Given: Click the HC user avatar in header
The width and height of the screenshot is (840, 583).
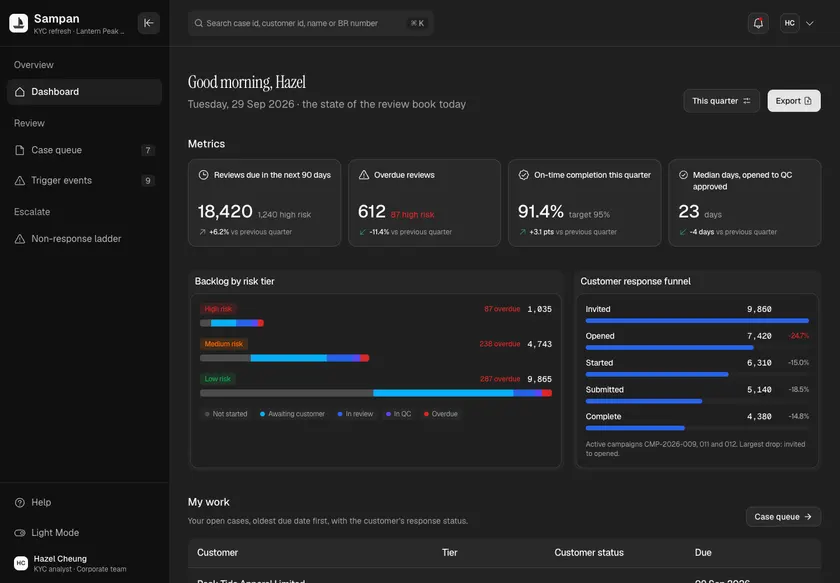Looking at the screenshot, I should click(x=790, y=23).
